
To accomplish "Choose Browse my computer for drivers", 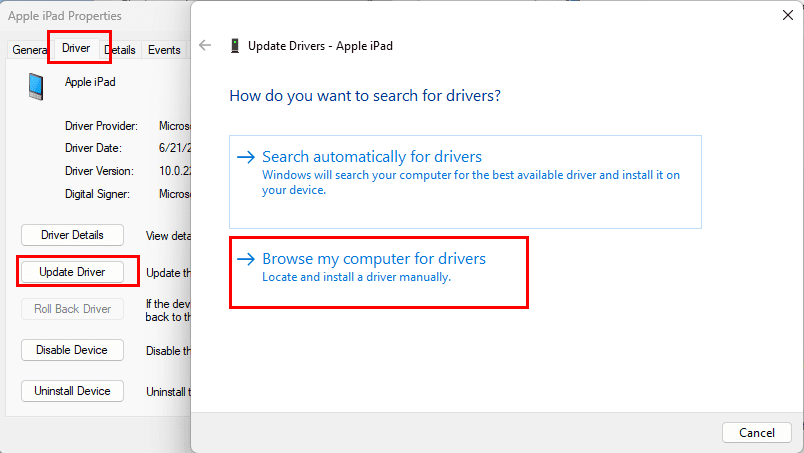I will tap(378, 272).
